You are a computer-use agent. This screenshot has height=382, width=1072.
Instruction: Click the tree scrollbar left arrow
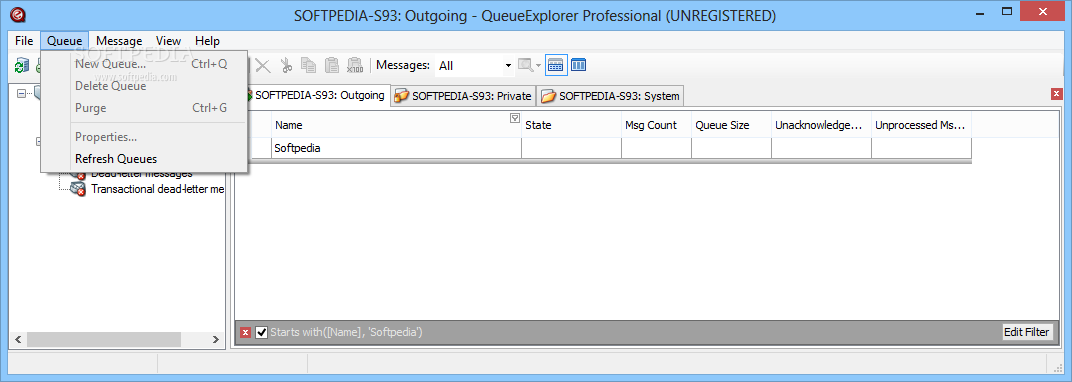point(18,339)
